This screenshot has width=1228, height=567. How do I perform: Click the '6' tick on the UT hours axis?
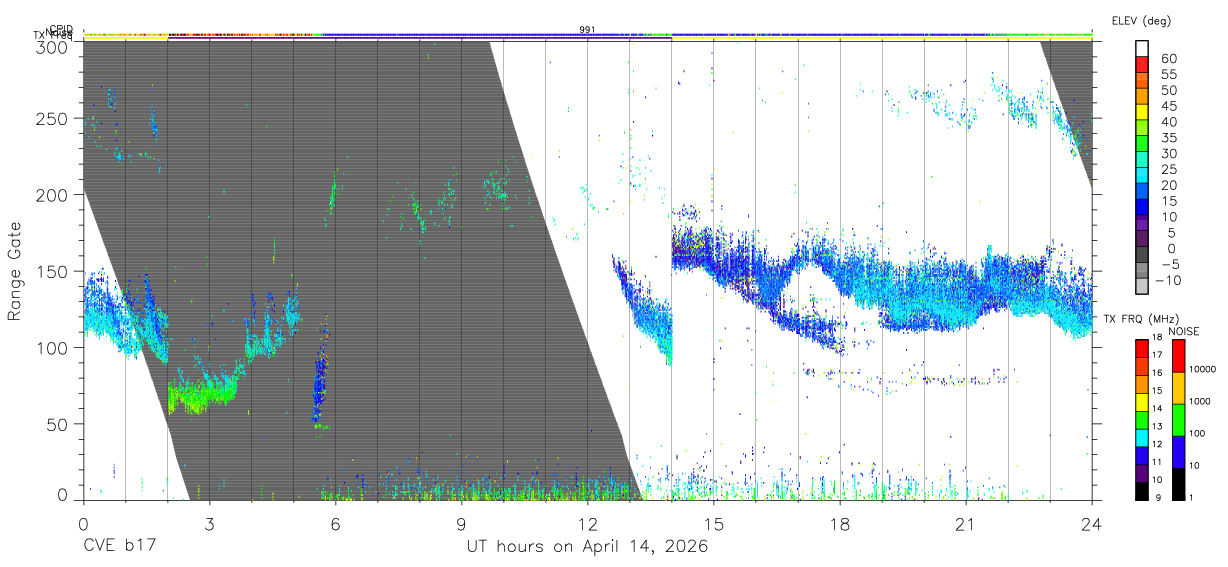(x=335, y=524)
